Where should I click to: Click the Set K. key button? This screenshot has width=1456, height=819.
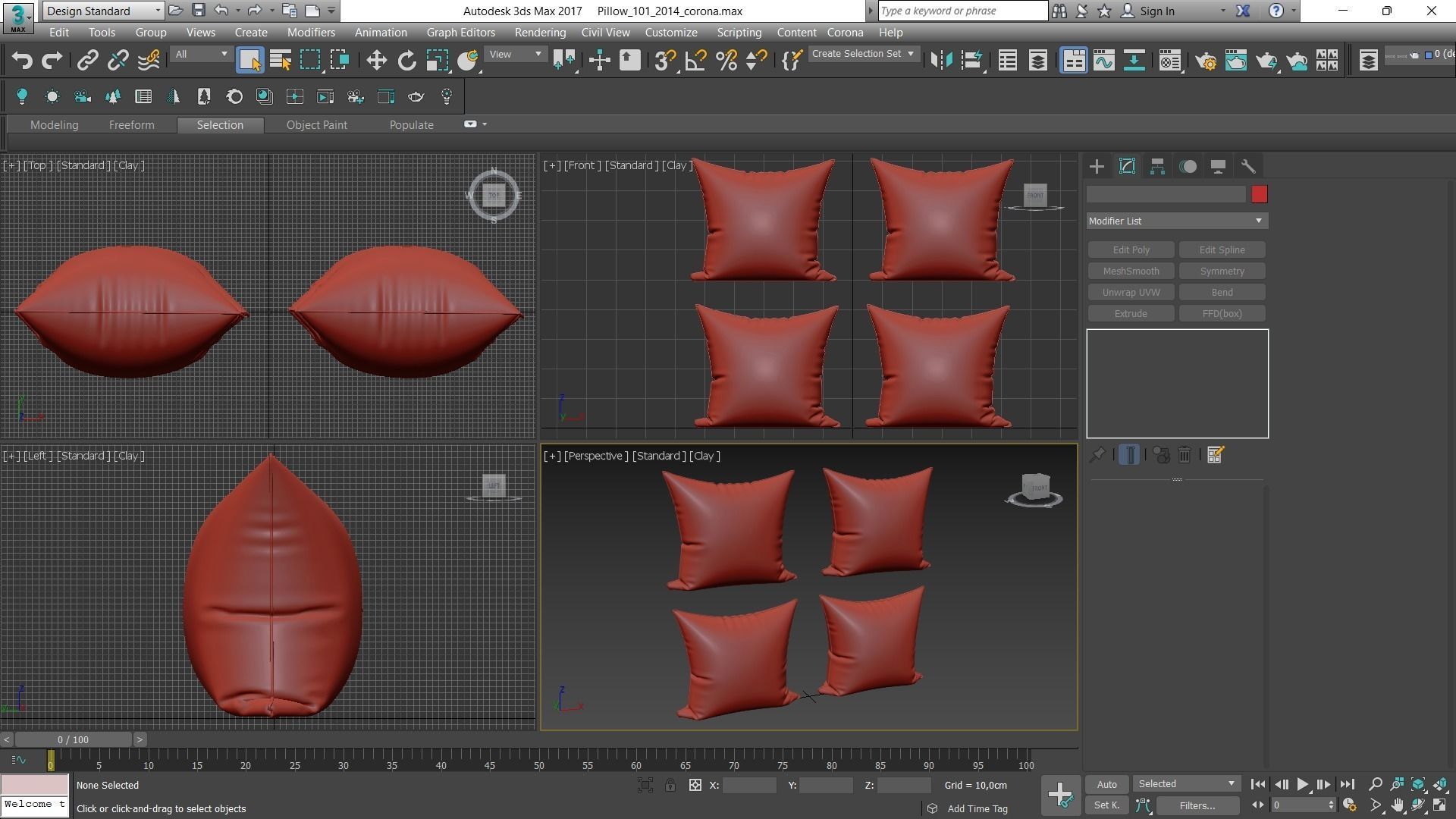1106,805
